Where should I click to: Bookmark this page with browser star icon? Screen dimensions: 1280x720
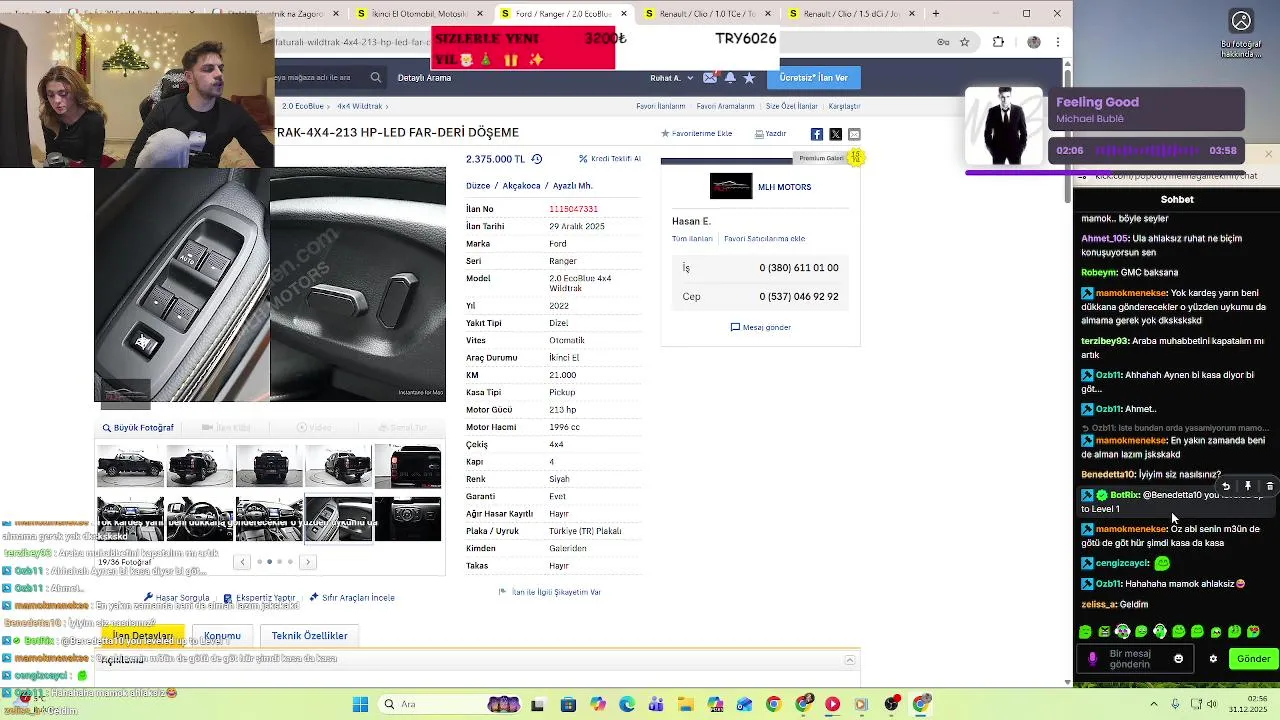click(964, 42)
